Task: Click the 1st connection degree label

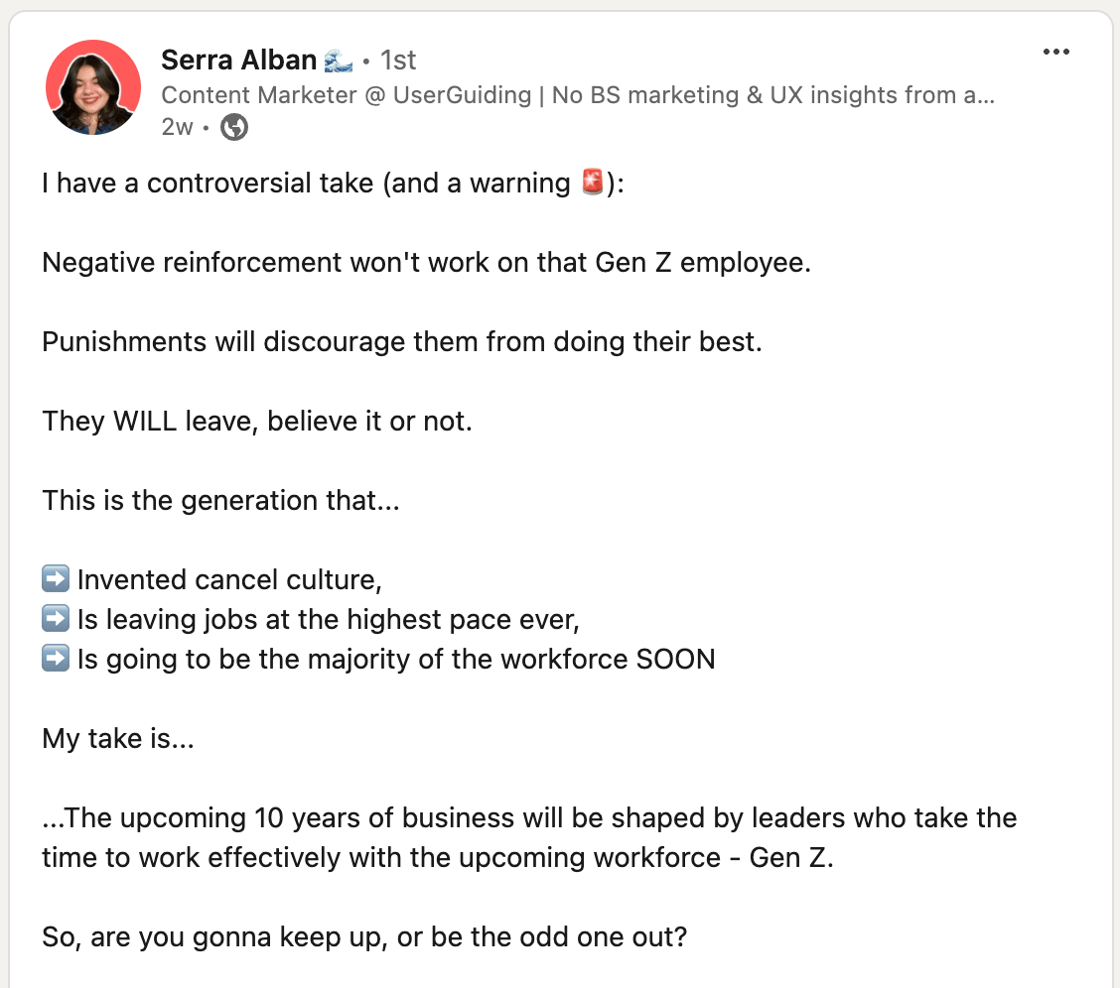Action: pyautogui.click(x=398, y=61)
